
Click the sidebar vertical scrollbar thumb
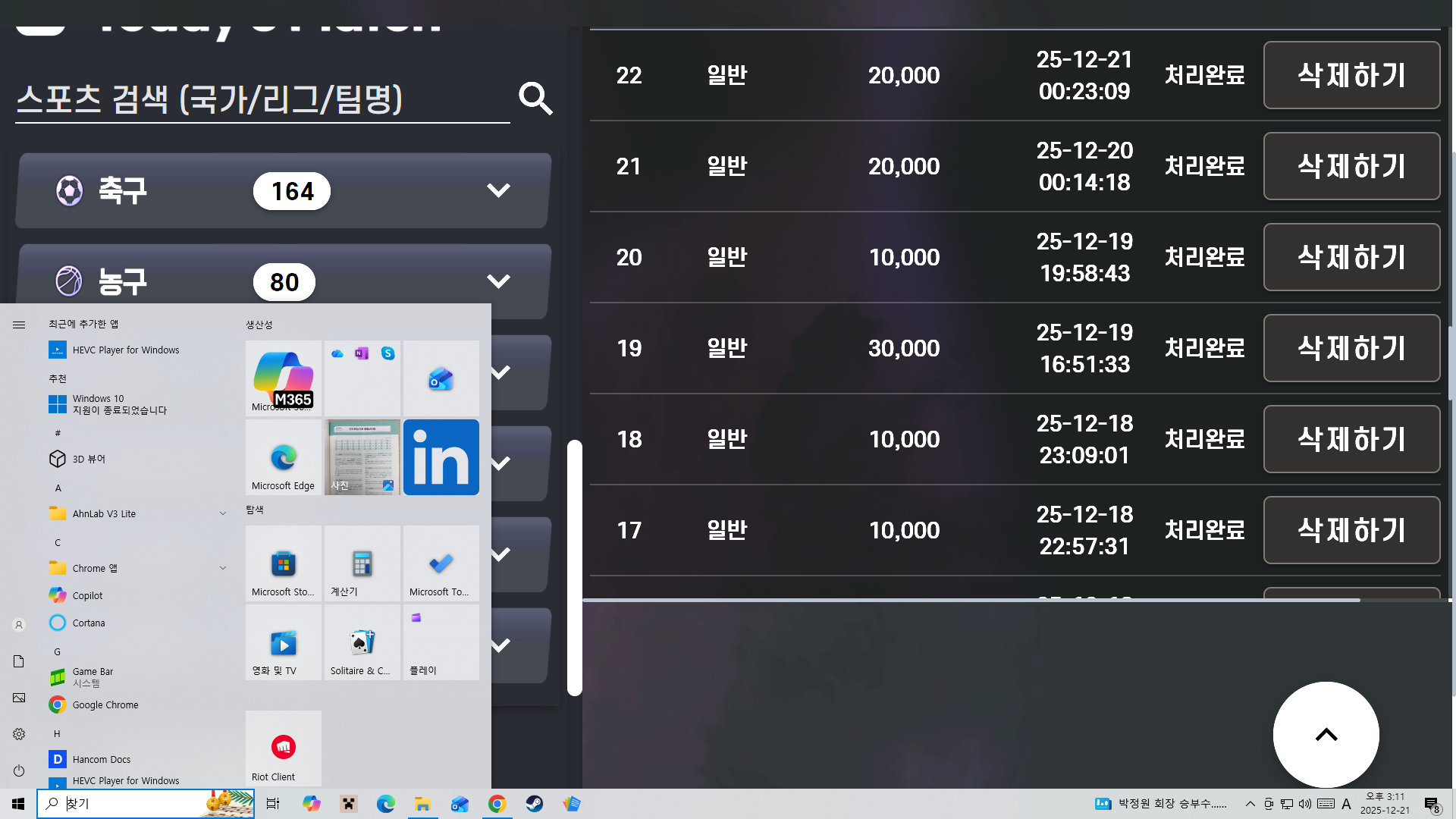tap(575, 567)
